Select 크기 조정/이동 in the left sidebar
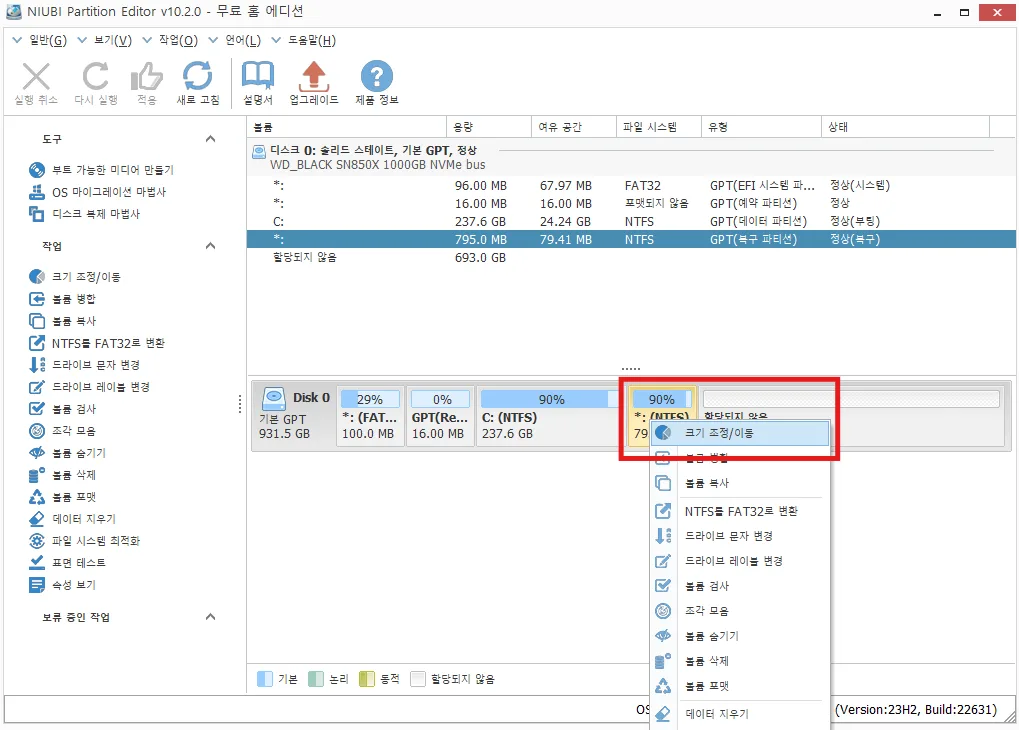1019x730 pixels. click(75, 277)
